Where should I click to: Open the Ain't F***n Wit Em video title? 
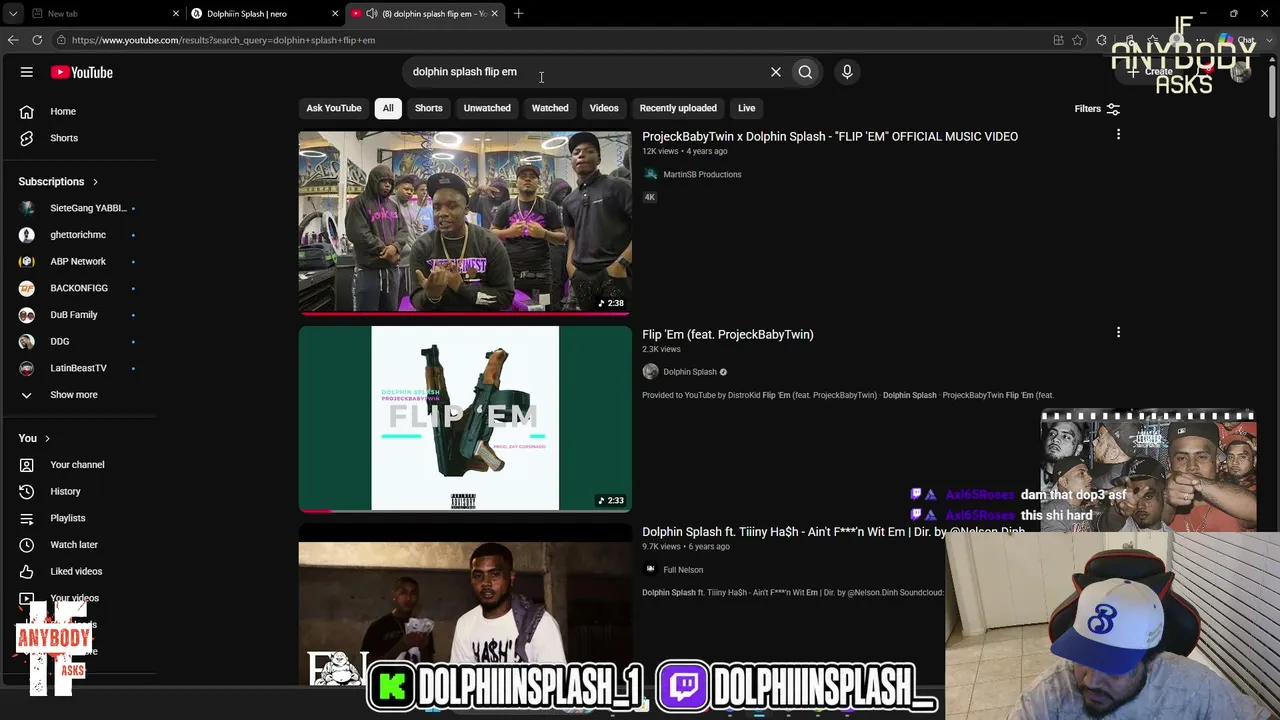pos(833,532)
